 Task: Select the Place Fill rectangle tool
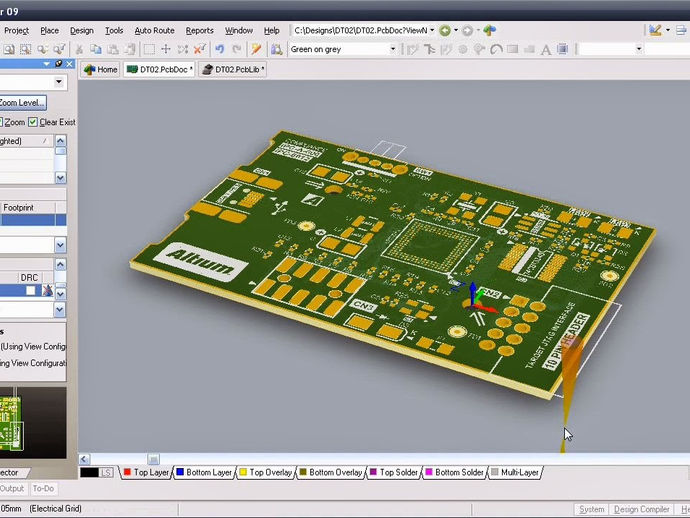click(x=513, y=49)
